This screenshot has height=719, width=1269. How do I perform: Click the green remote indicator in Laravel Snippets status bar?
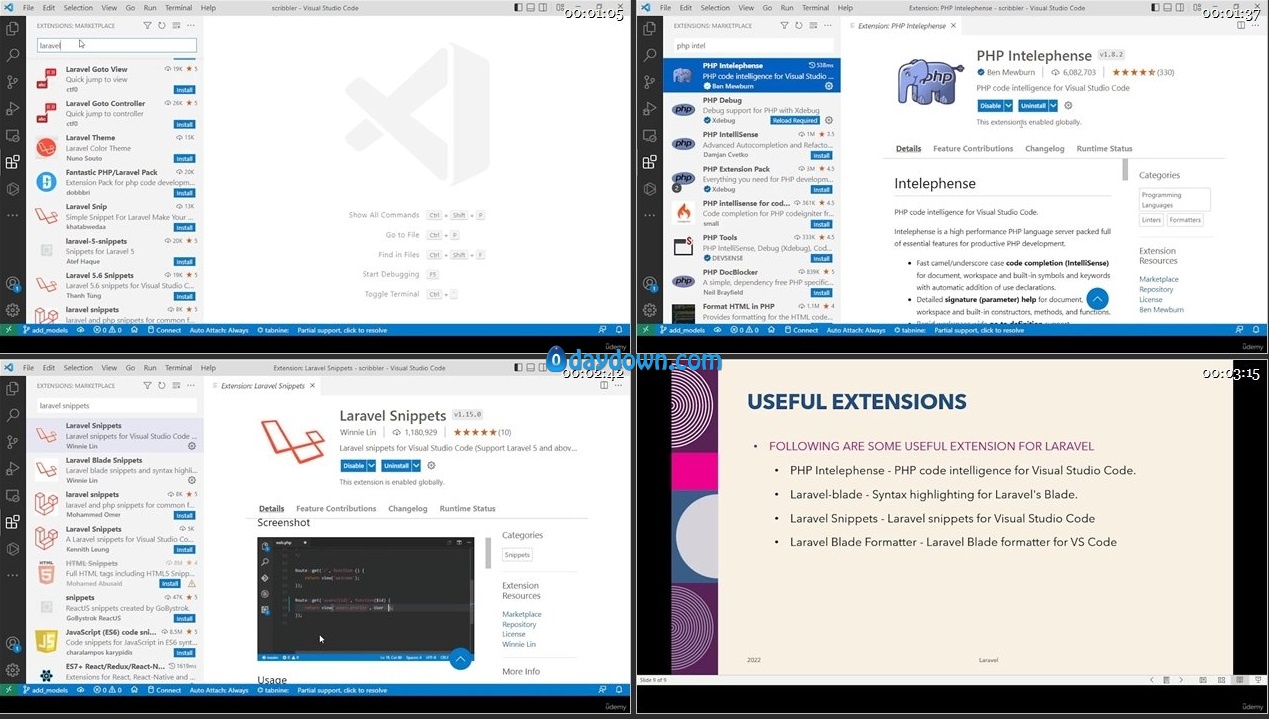[x=7, y=690]
